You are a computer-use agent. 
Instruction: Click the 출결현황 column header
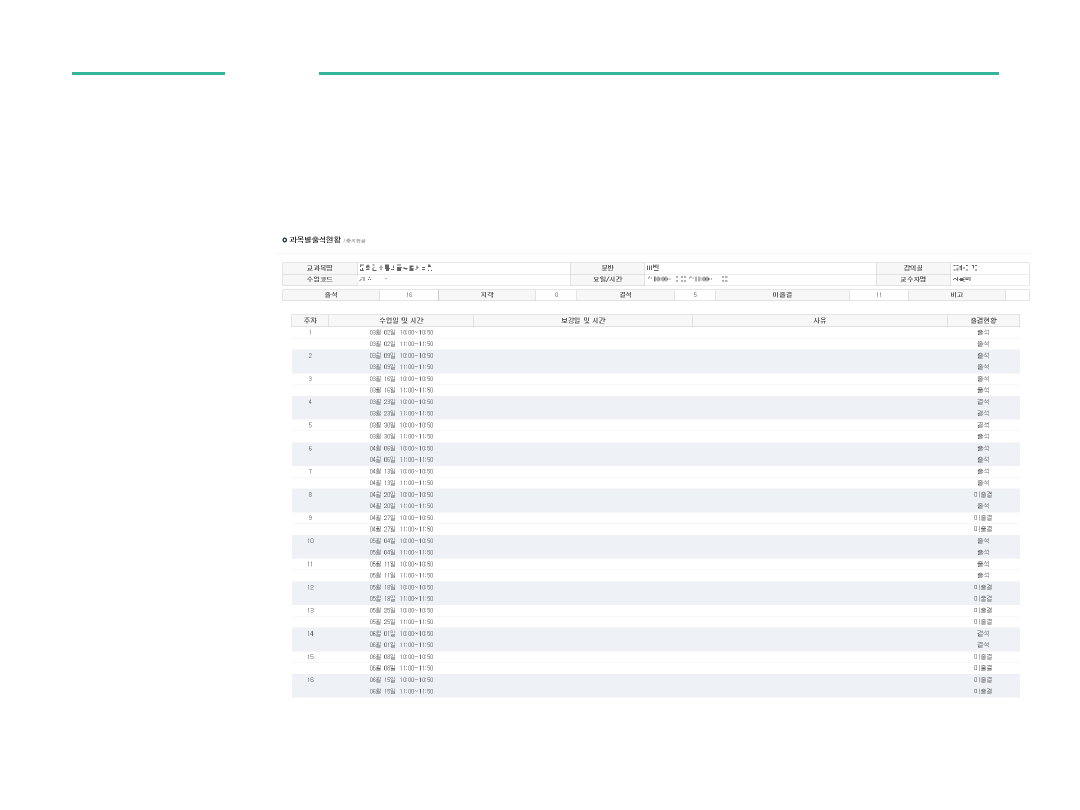983,320
